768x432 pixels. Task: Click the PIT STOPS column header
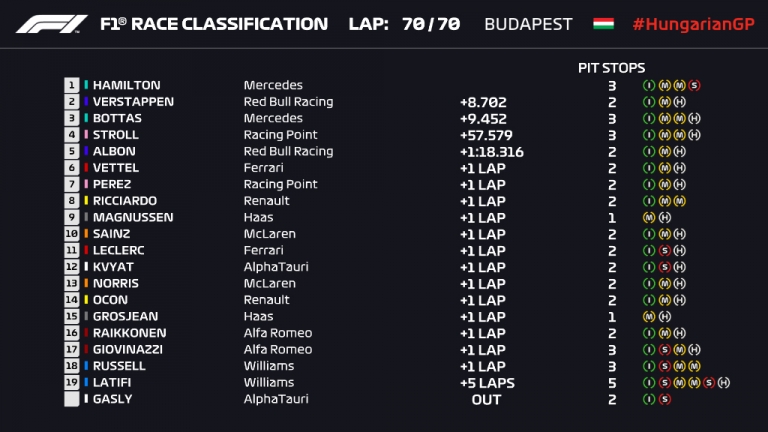click(x=611, y=67)
